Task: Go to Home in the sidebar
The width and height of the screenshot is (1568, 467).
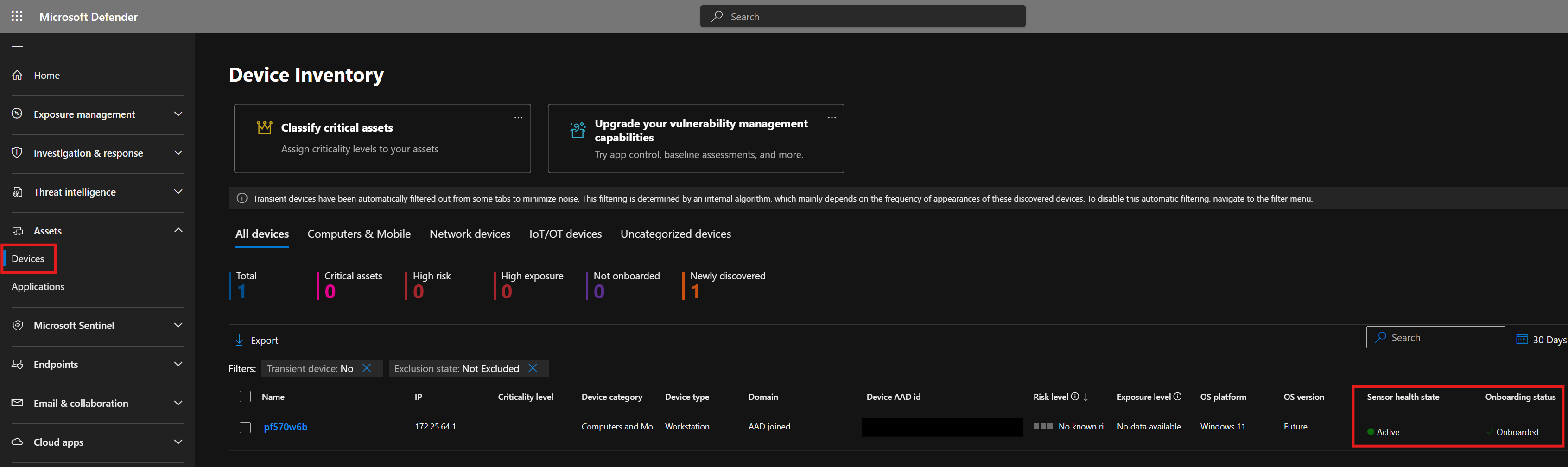Action: 47,75
